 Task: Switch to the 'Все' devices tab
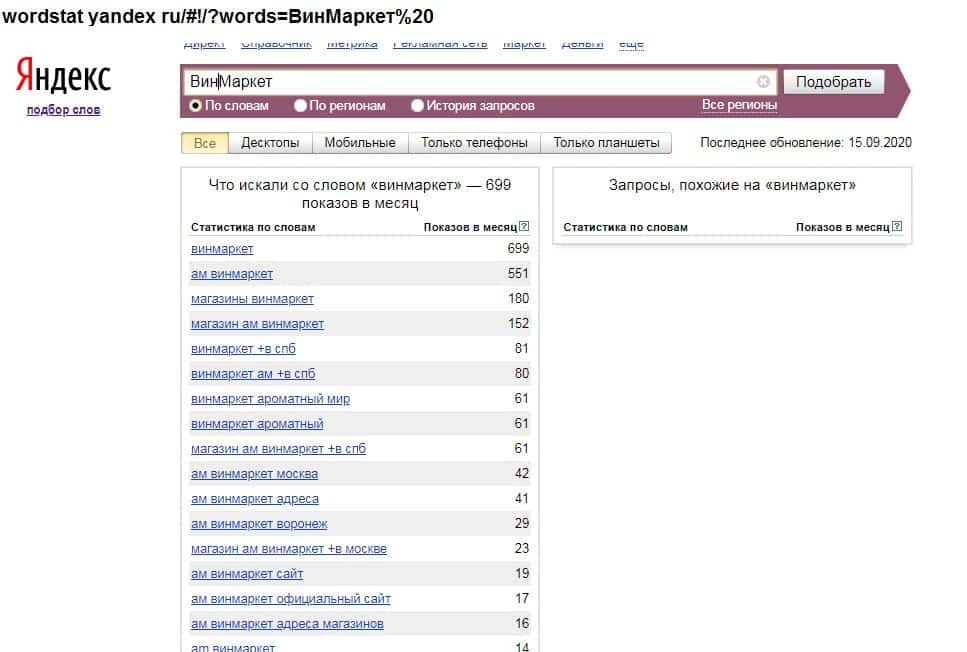pos(205,143)
